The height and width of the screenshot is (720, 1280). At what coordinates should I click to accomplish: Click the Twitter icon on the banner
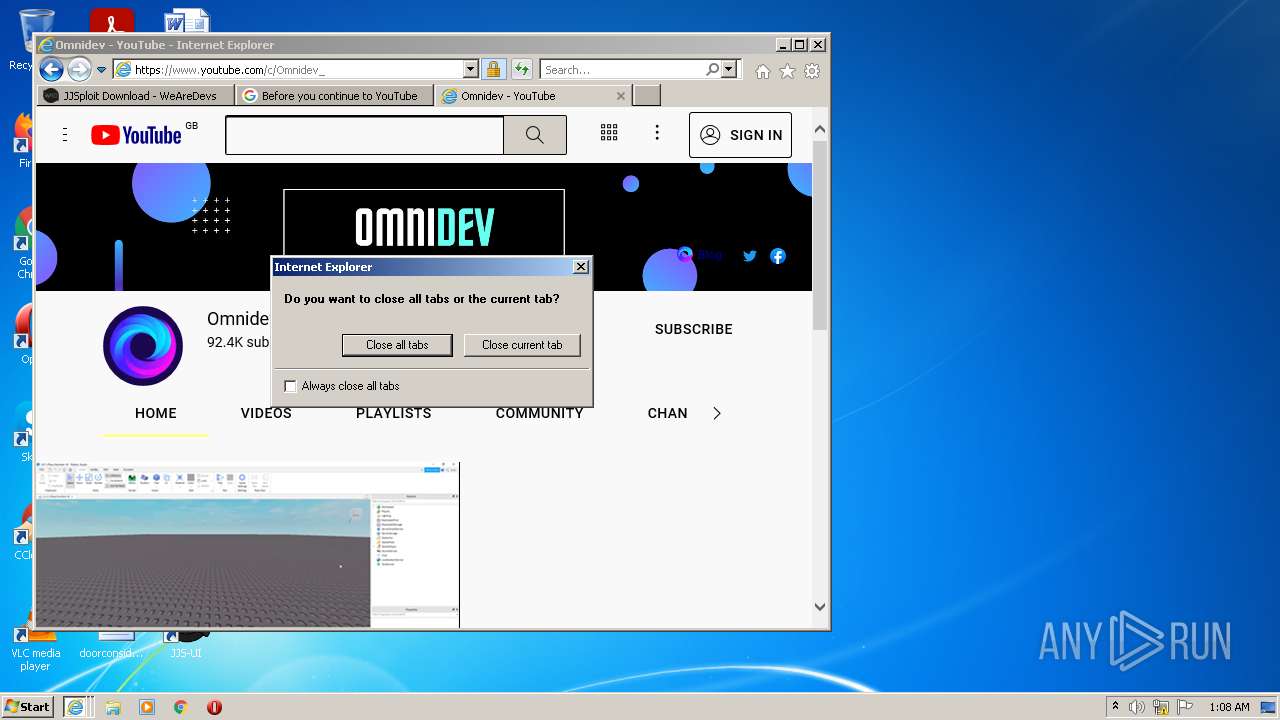(x=750, y=256)
